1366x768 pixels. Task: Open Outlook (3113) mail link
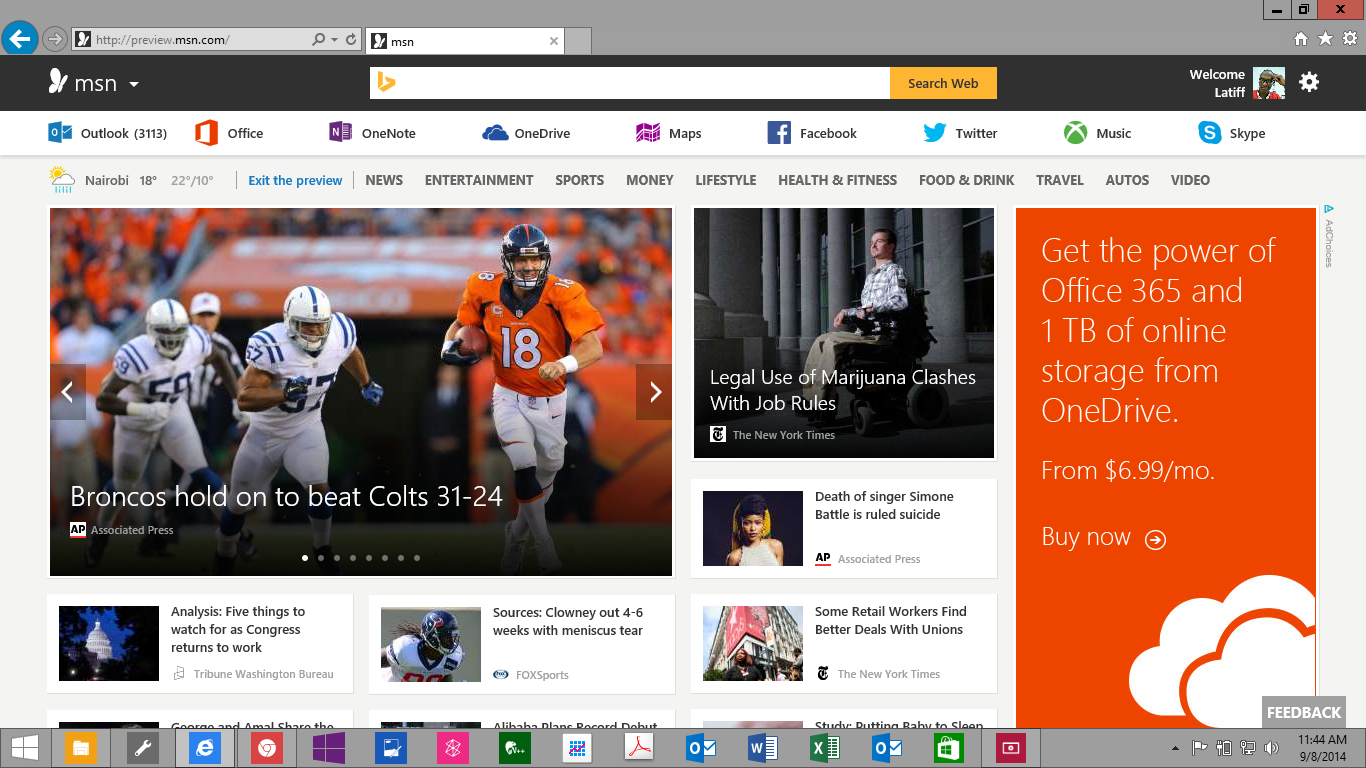108,133
